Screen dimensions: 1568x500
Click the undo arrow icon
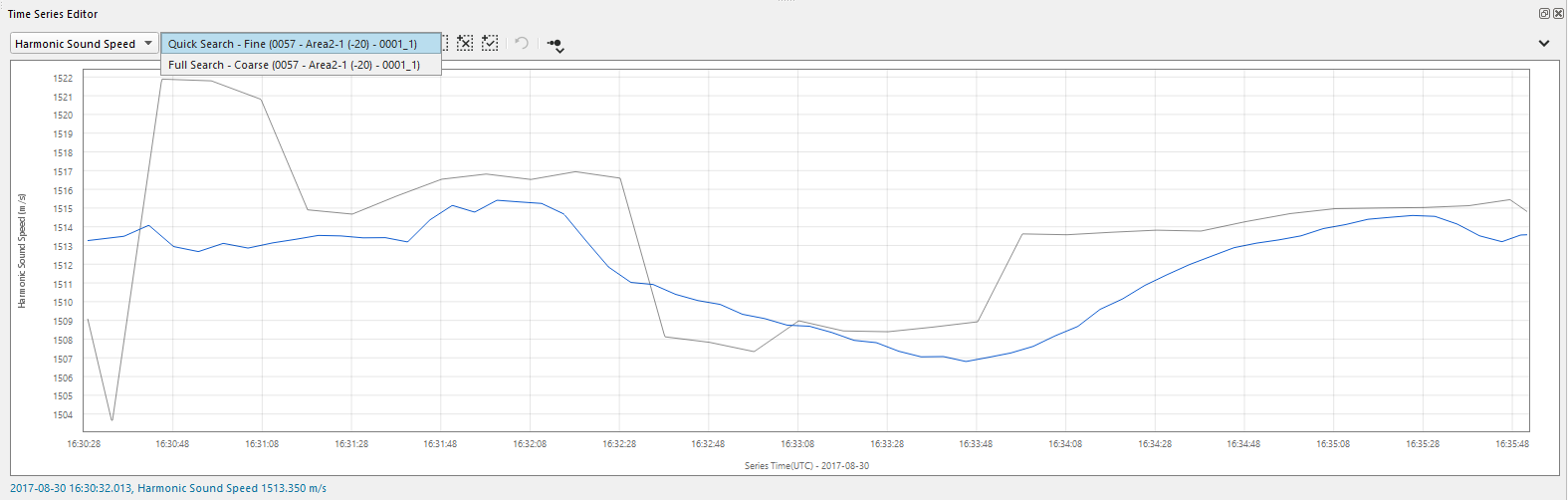coord(522,43)
